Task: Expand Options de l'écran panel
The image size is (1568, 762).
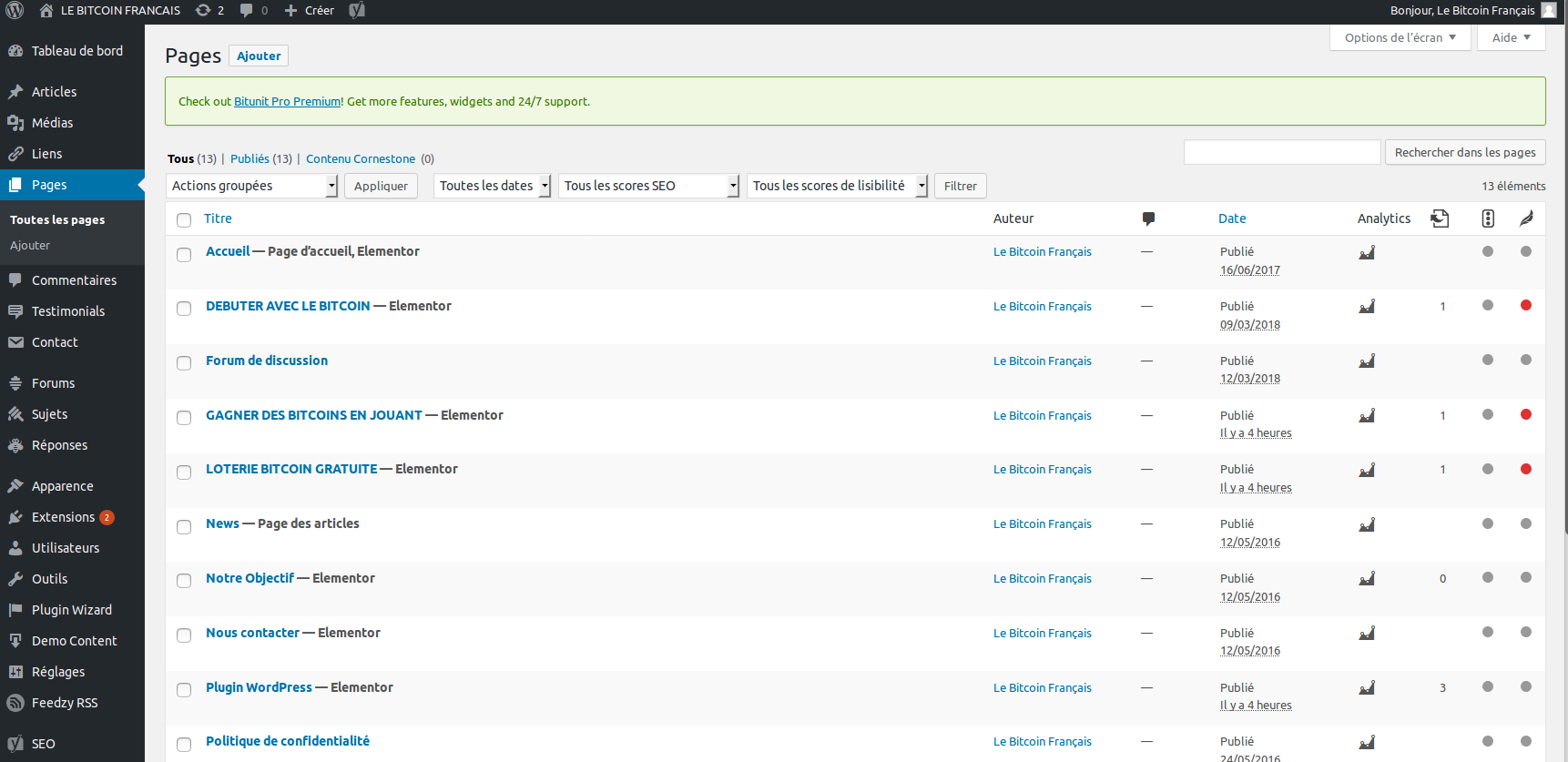Action: (x=1400, y=37)
